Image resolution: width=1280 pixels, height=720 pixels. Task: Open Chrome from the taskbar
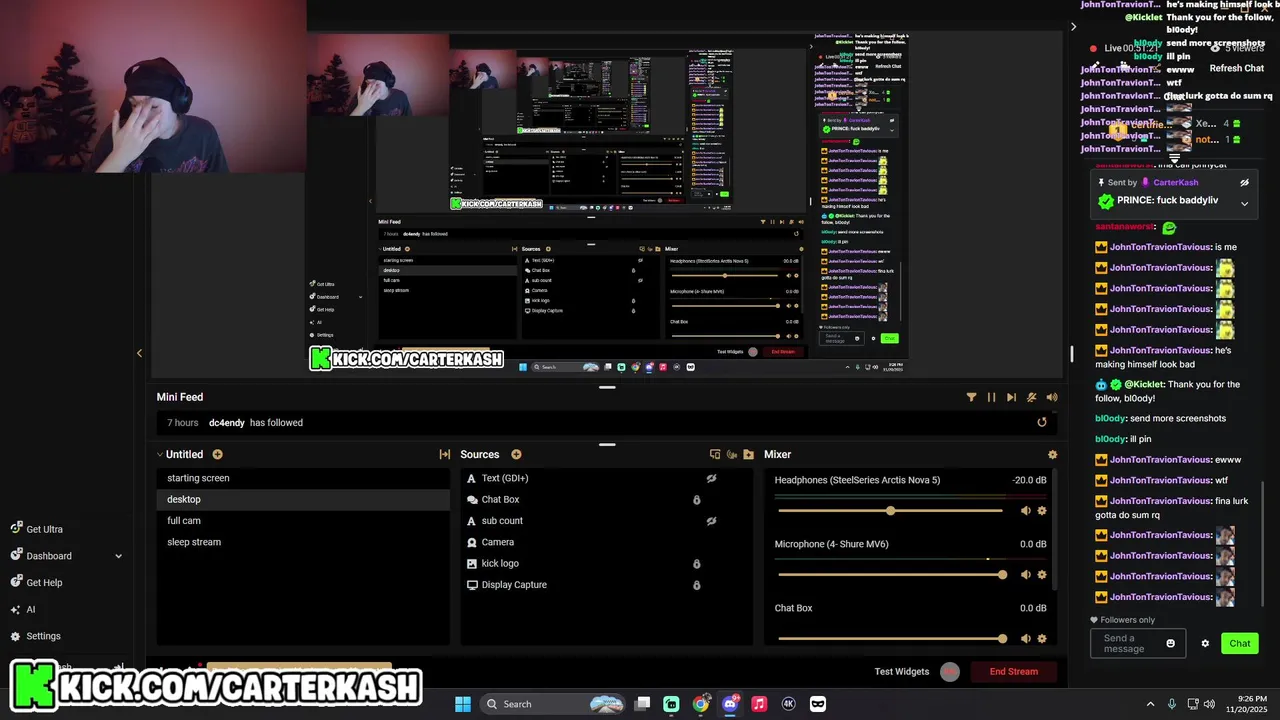pos(701,704)
